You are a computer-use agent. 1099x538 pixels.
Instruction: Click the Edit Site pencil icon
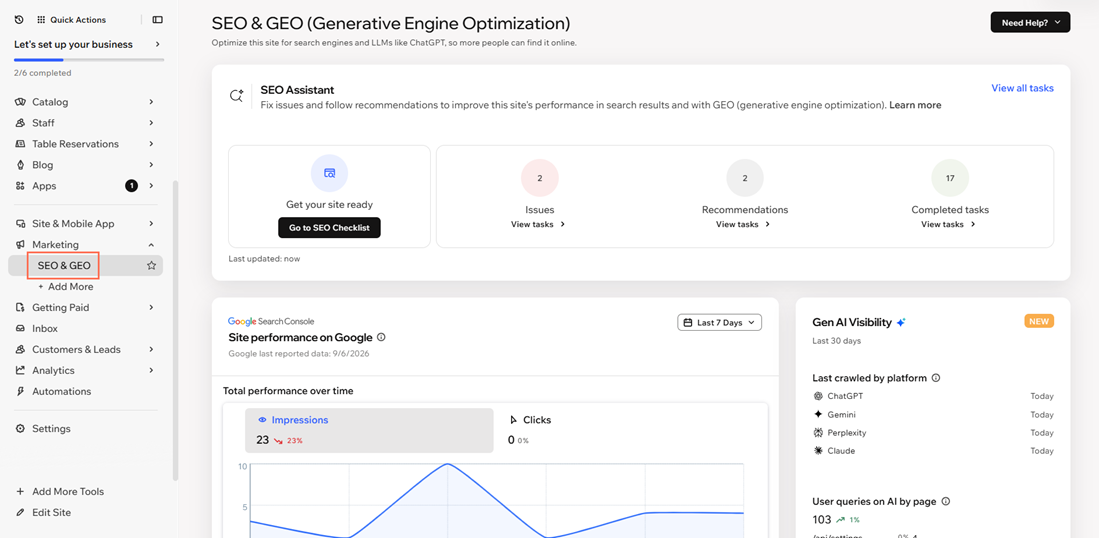click(x=20, y=513)
